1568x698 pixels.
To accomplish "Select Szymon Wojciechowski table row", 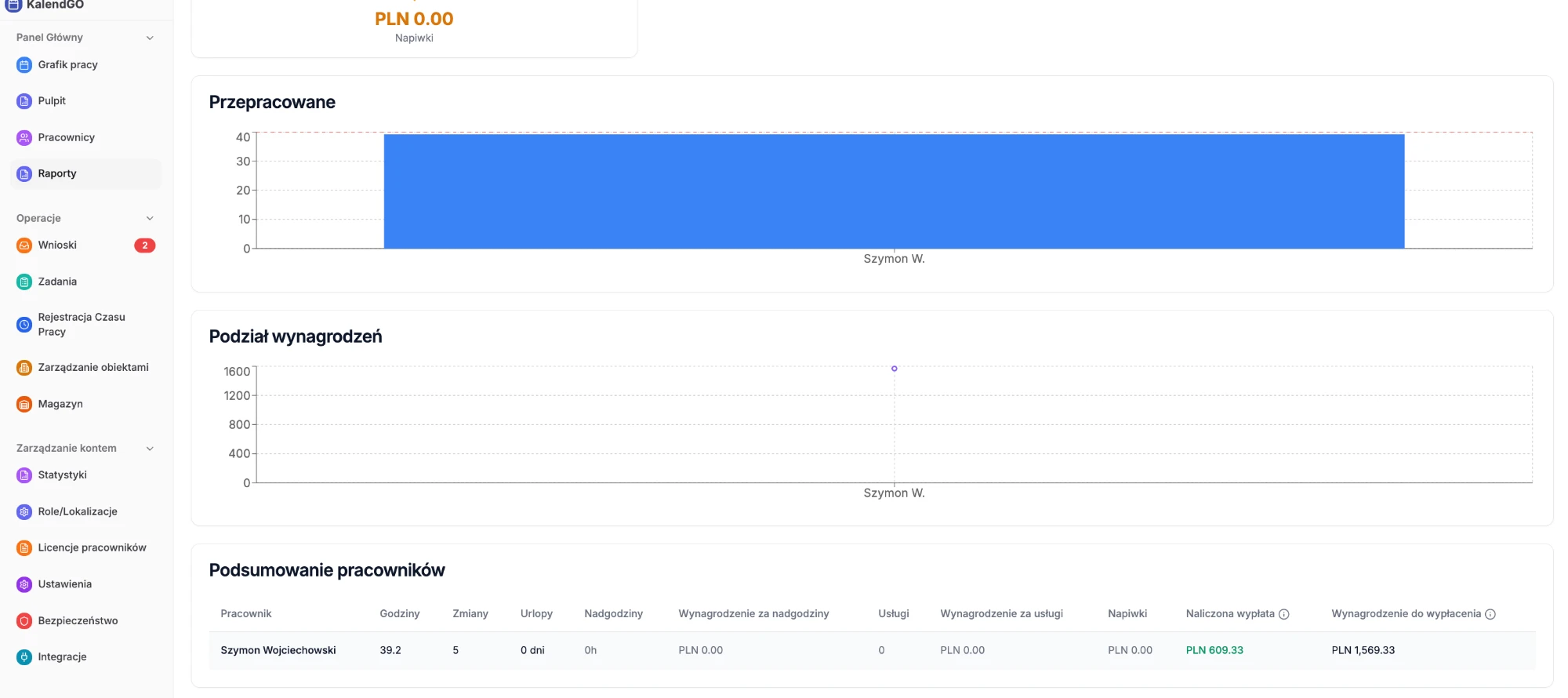I will click(872, 650).
